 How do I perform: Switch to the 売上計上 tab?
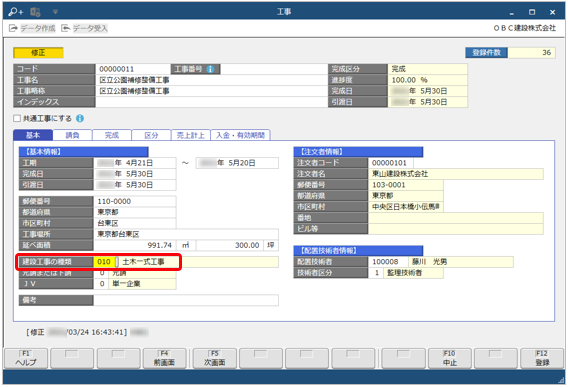click(x=191, y=135)
